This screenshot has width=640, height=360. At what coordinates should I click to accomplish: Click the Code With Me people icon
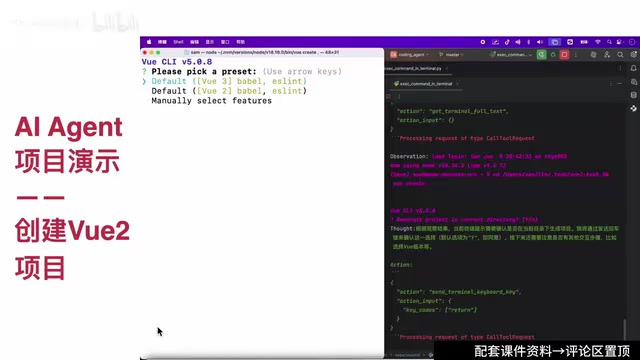point(607,55)
